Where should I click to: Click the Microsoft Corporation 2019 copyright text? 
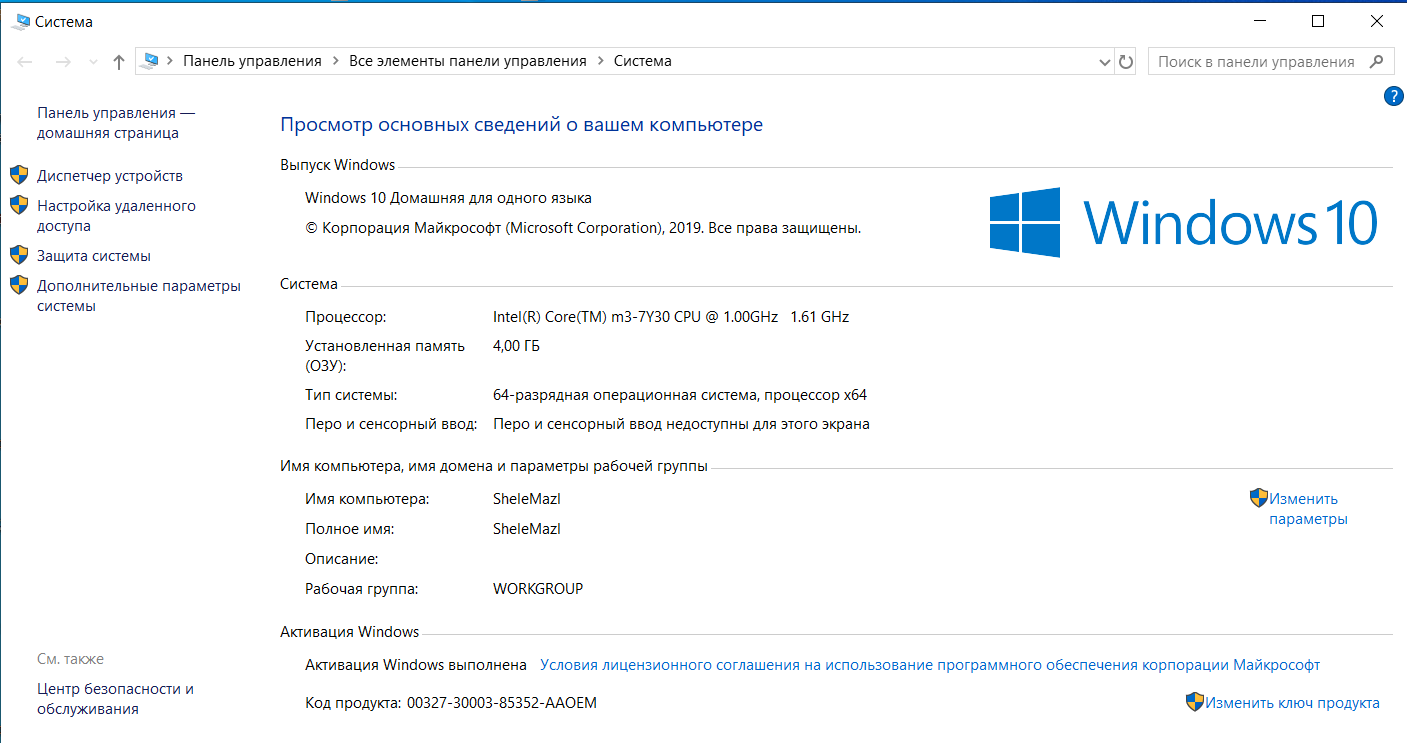pos(583,228)
